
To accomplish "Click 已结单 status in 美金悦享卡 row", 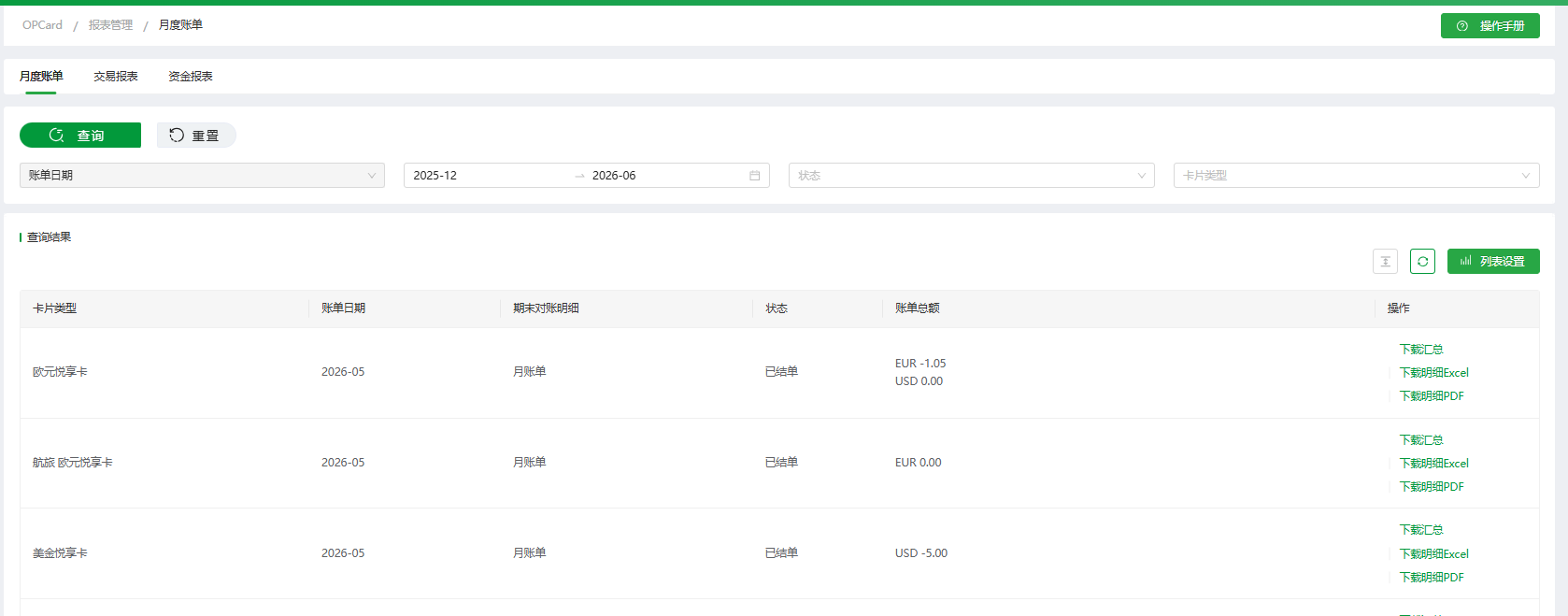I will [781, 553].
